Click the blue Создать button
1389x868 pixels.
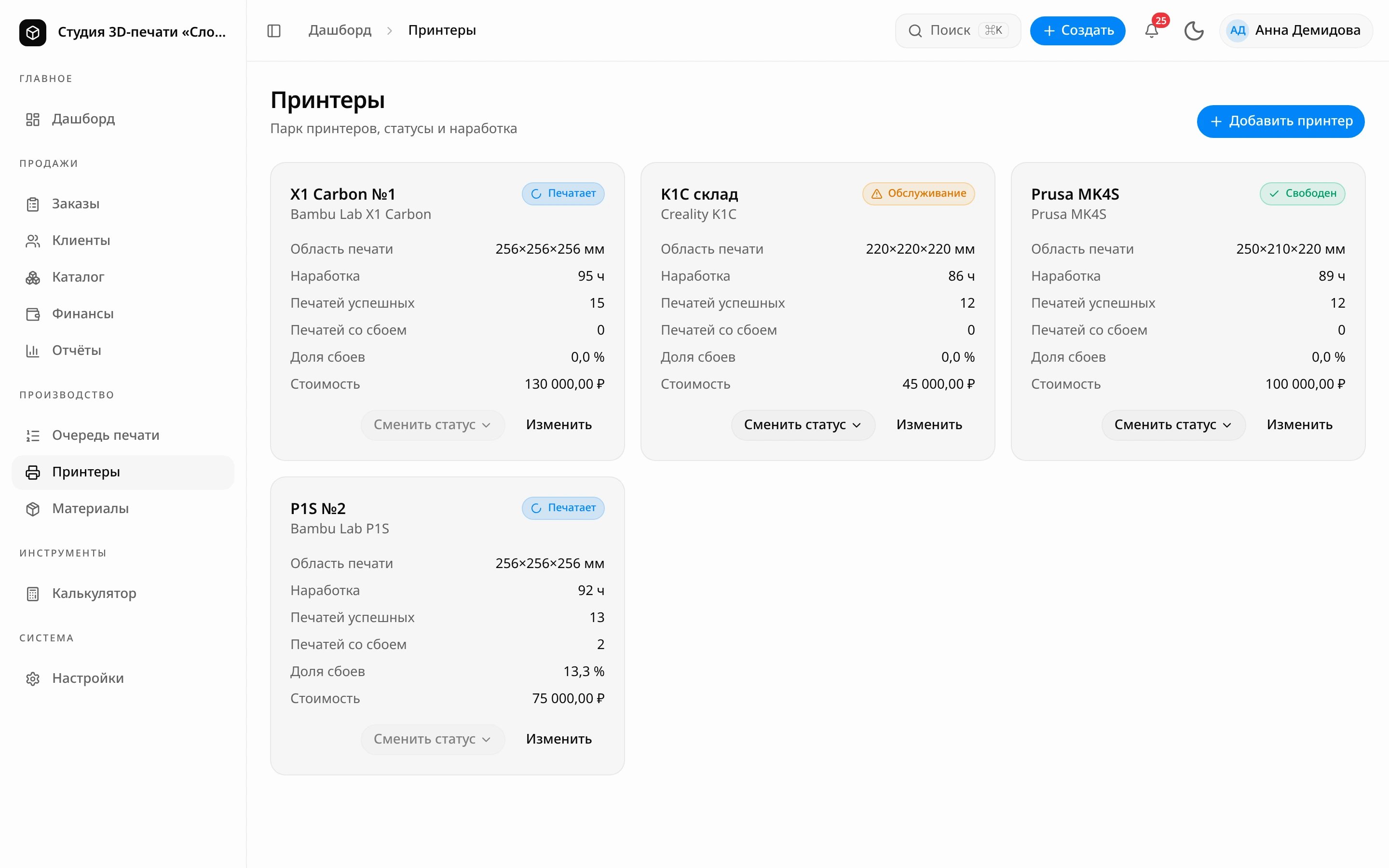(x=1077, y=30)
